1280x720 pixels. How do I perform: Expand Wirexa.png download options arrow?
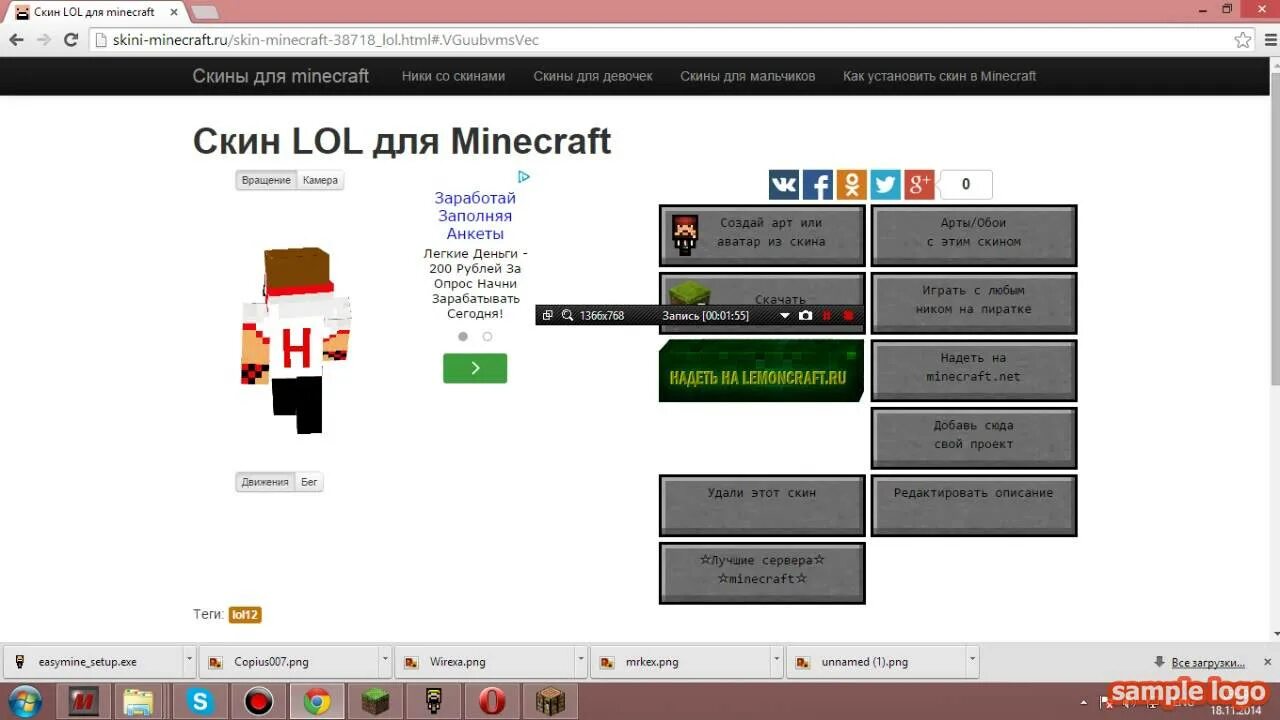[x=581, y=662]
